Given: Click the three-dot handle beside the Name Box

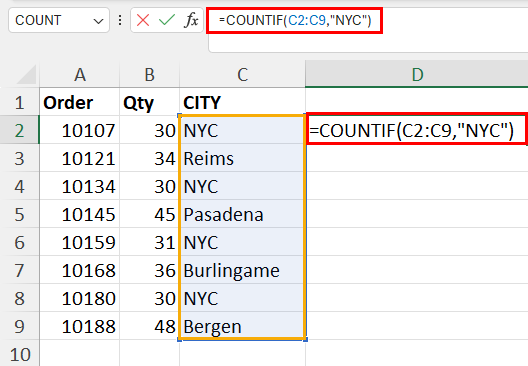Looking at the screenshot, I should pyautogui.click(x=120, y=20).
